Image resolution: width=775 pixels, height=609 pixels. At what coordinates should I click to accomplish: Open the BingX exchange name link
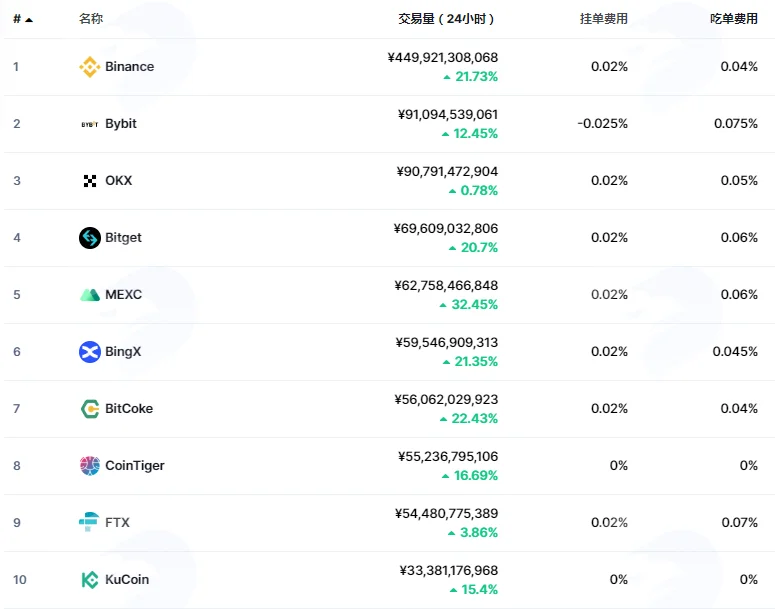pyautogui.click(x=123, y=352)
